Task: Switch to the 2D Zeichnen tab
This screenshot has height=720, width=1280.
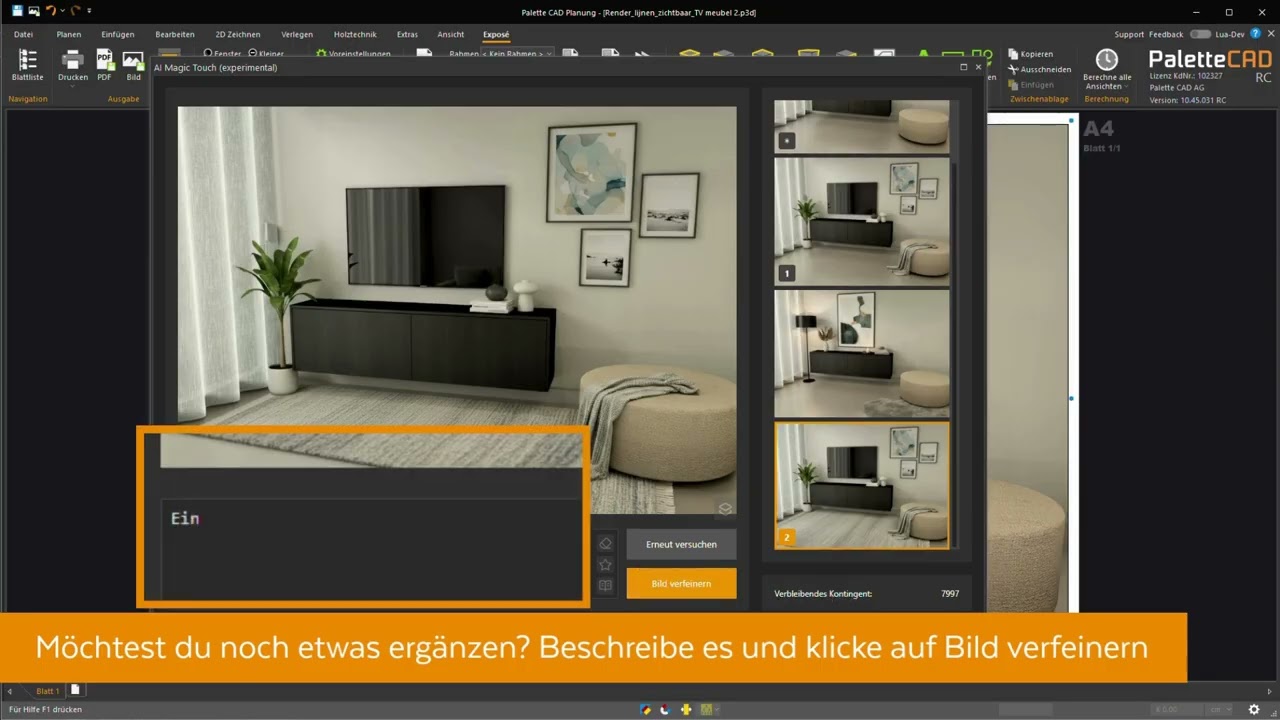Action: click(x=238, y=34)
